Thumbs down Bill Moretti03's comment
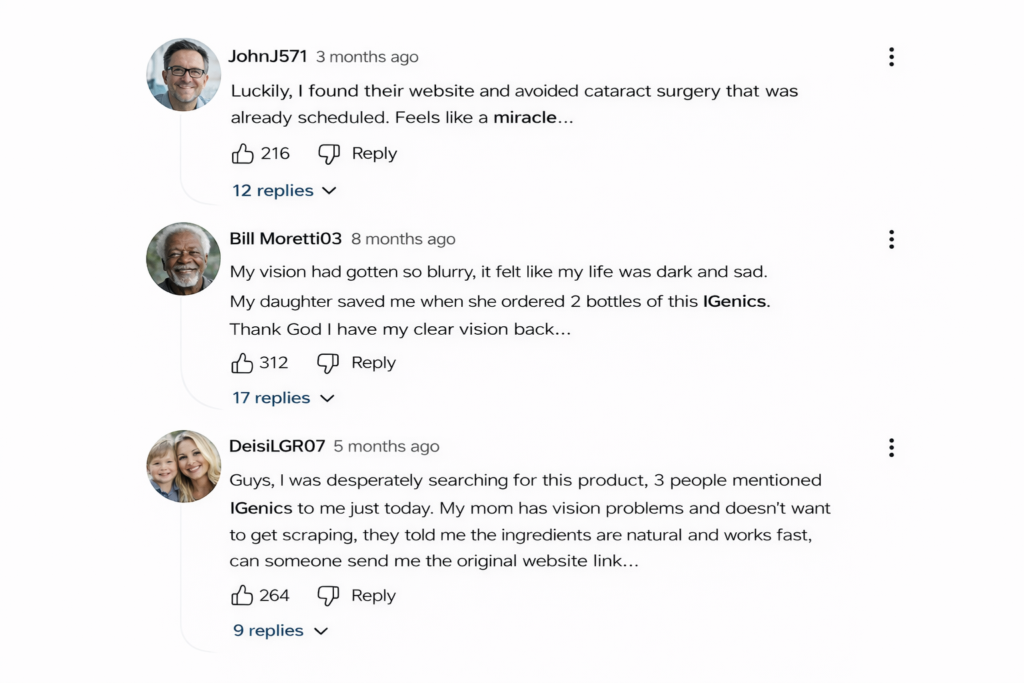The width and height of the screenshot is (1024, 683). pyautogui.click(x=328, y=363)
